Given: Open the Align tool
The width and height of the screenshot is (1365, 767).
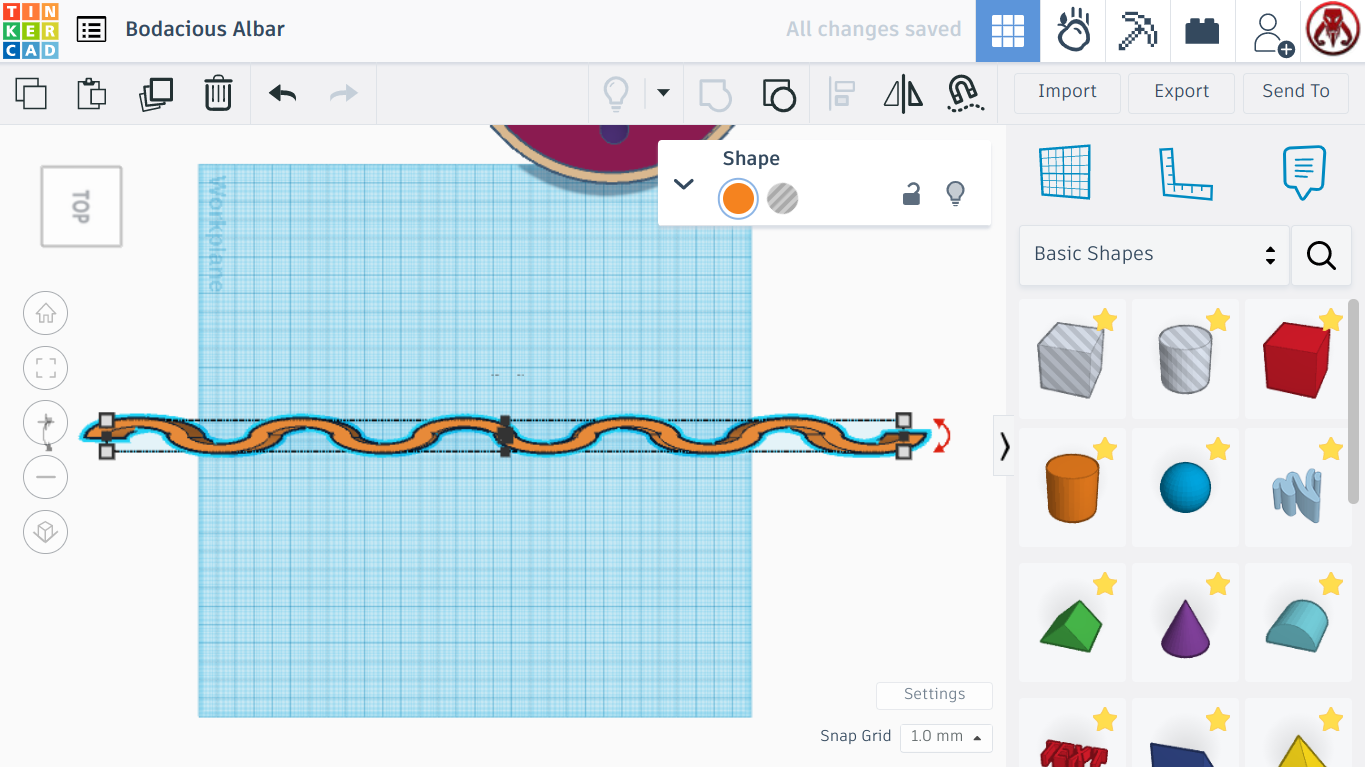Looking at the screenshot, I should 842,94.
